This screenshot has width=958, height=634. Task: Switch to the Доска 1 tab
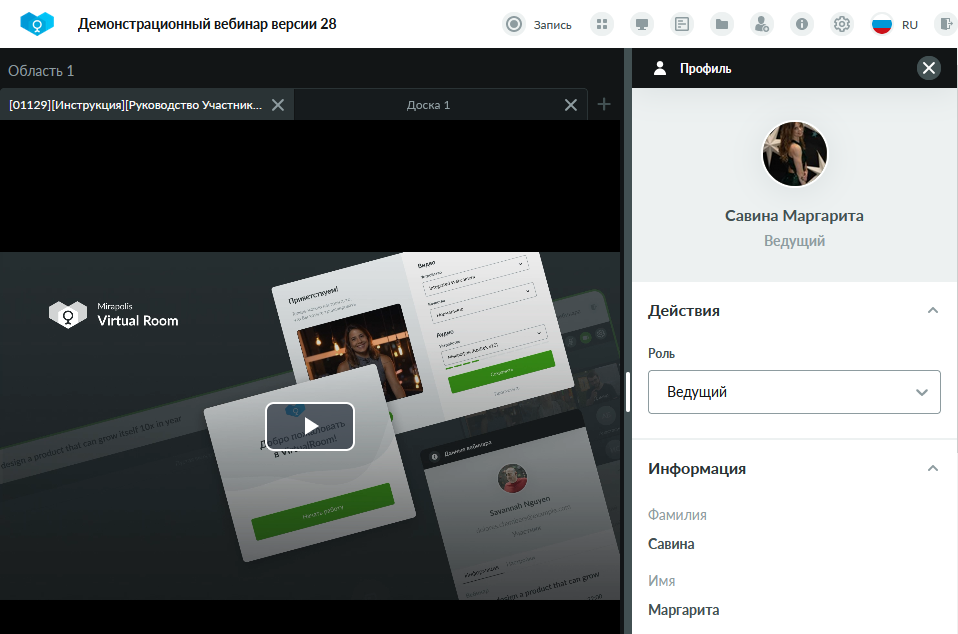(428, 105)
